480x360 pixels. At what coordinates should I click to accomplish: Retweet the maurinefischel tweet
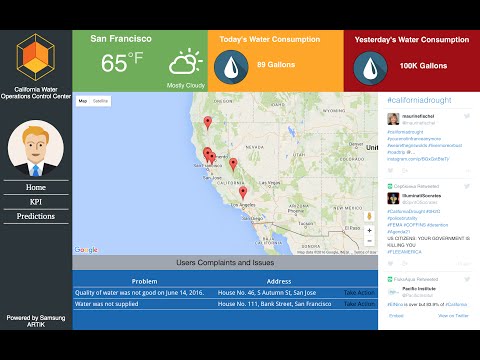click(405, 171)
